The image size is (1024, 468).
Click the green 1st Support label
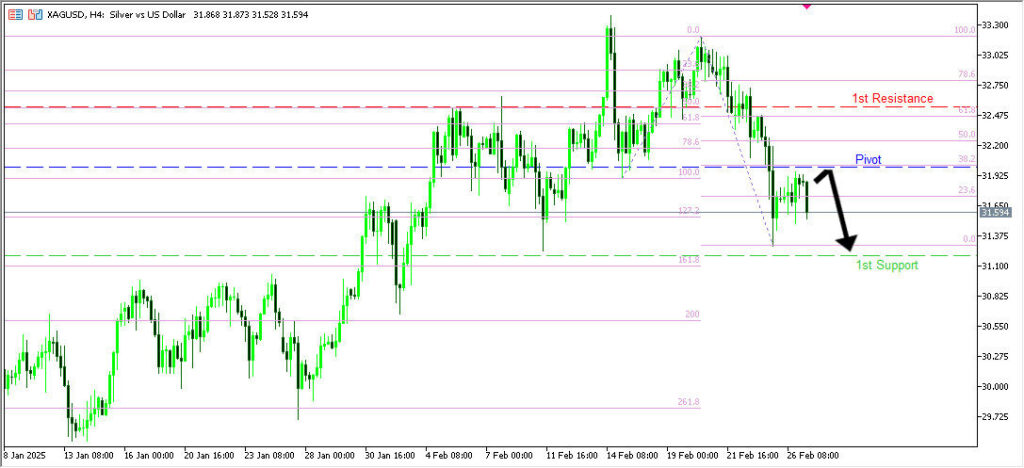pyautogui.click(x=886, y=266)
